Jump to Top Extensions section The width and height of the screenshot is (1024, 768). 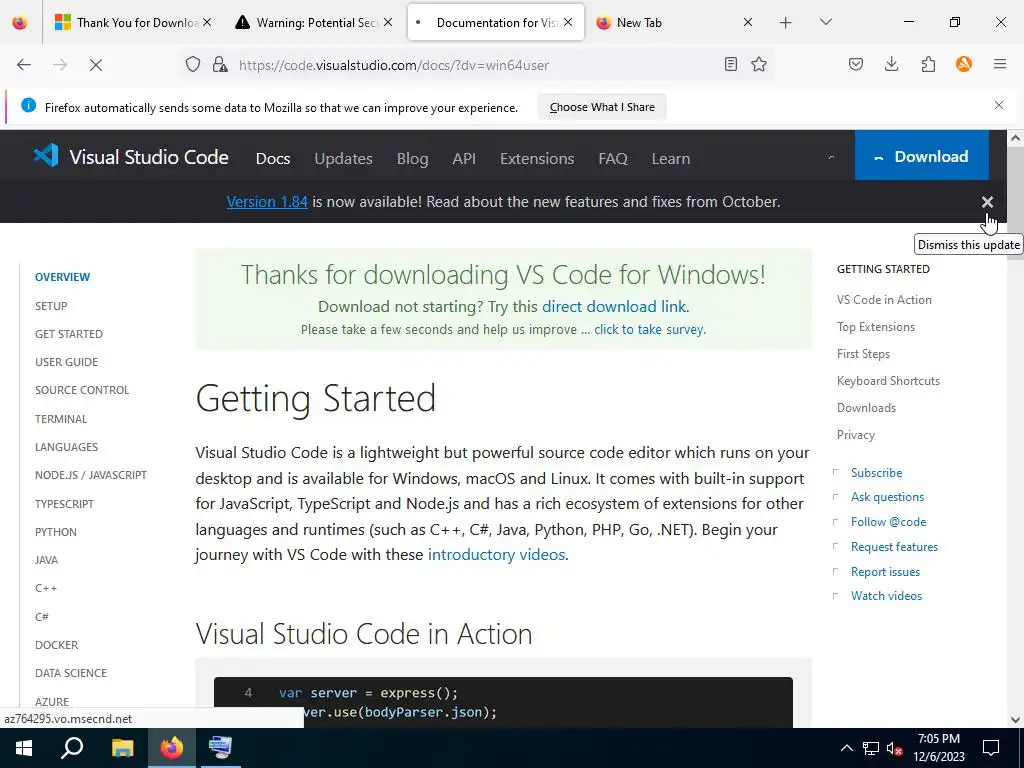876,327
